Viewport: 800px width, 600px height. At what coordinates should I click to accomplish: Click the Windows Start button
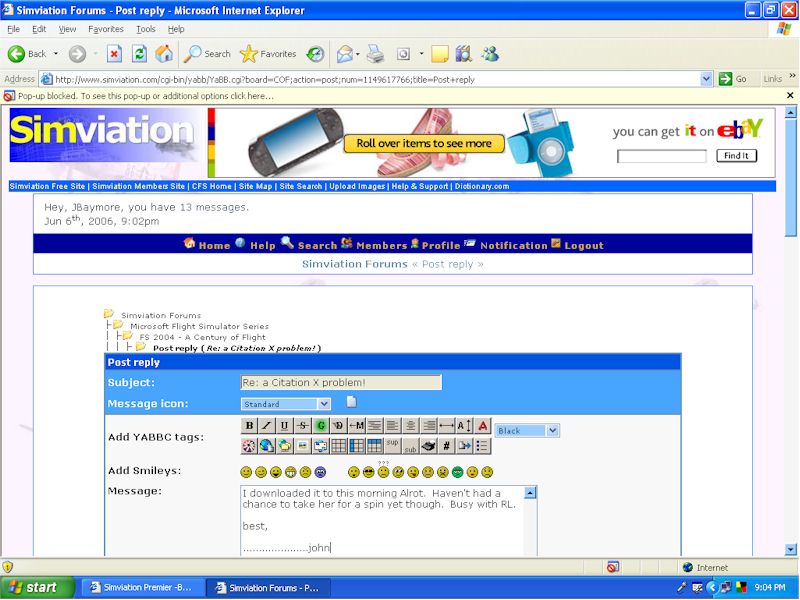pos(37,588)
